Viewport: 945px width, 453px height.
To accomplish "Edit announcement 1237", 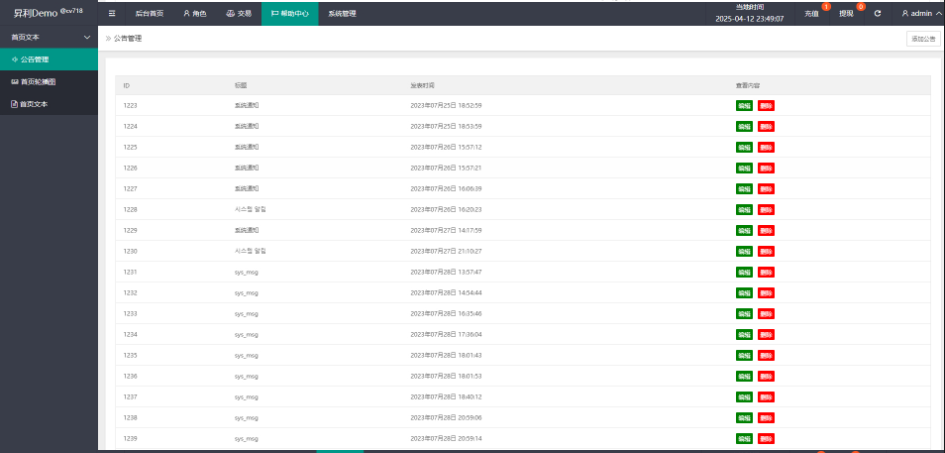I will coord(744,397).
